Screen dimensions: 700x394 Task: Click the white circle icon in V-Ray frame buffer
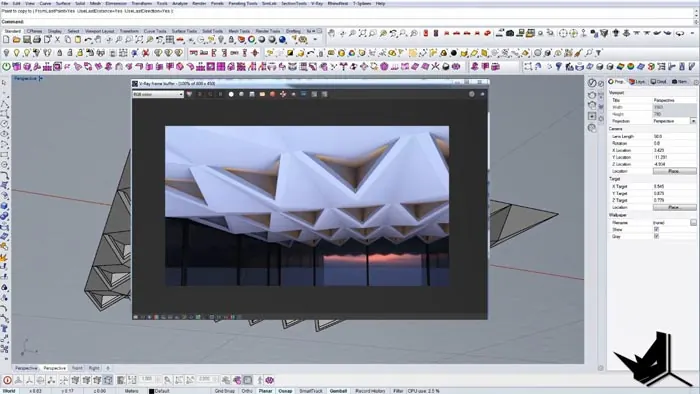point(231,94)
